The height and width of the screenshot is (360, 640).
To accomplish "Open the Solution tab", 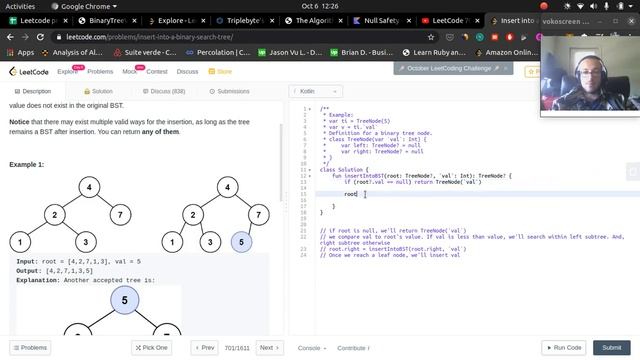I will click(98, 91).
